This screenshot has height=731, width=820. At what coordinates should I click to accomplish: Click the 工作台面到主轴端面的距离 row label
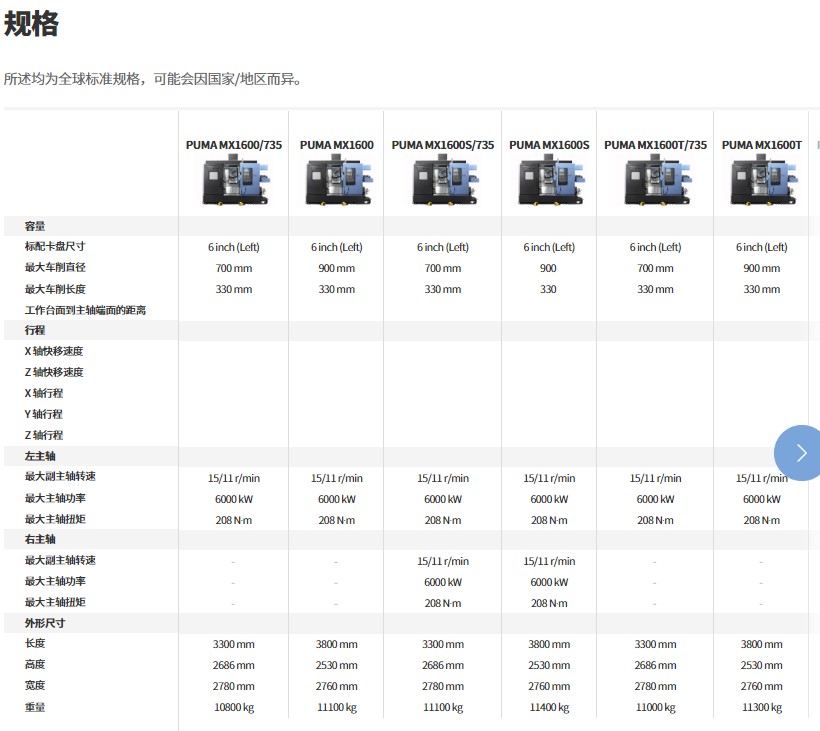click(85, 310)
